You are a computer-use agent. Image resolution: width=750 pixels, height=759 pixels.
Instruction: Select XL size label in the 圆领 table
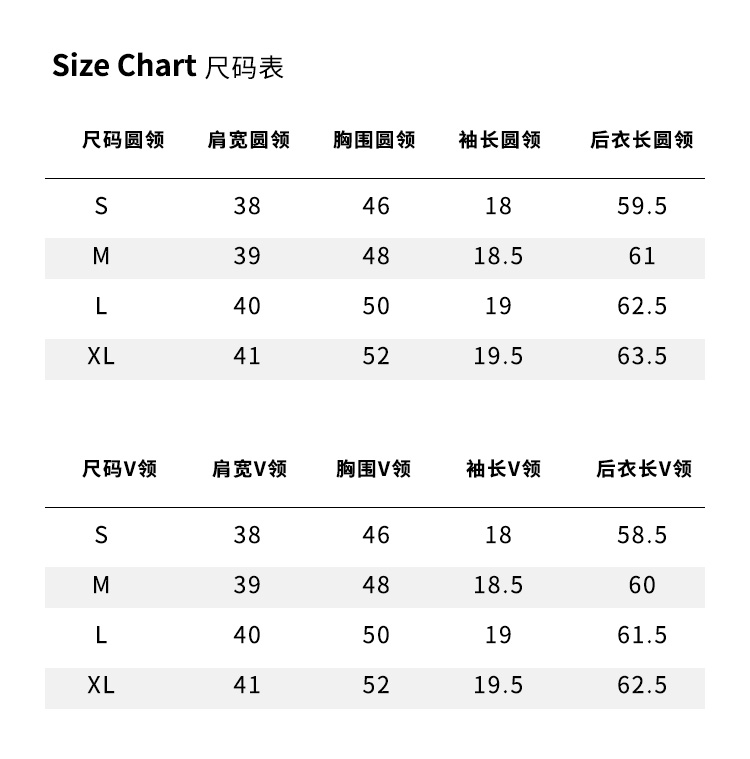(x=101, y=357)
